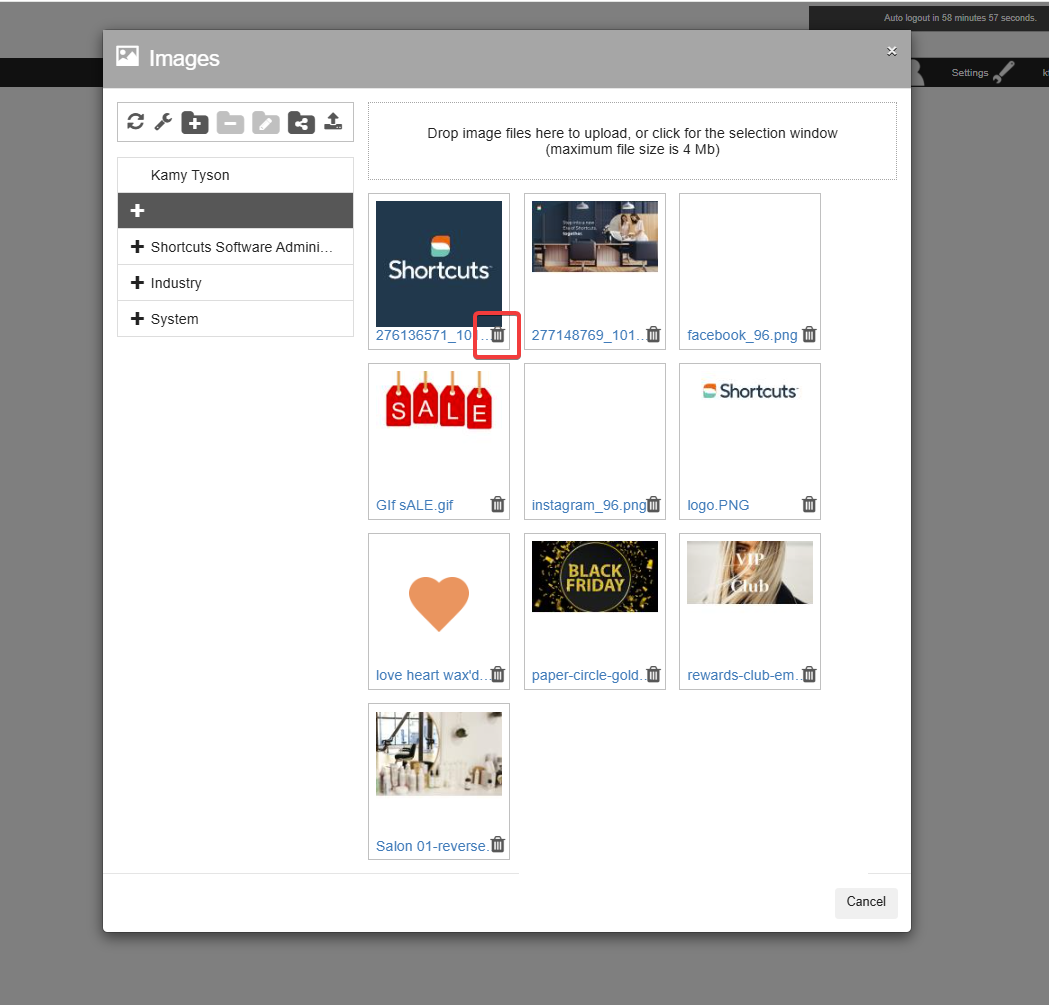Screen dimensions: 1049x1005
Task: Remove the Salon 01-reverse image via trash
Action: [498, 845]
